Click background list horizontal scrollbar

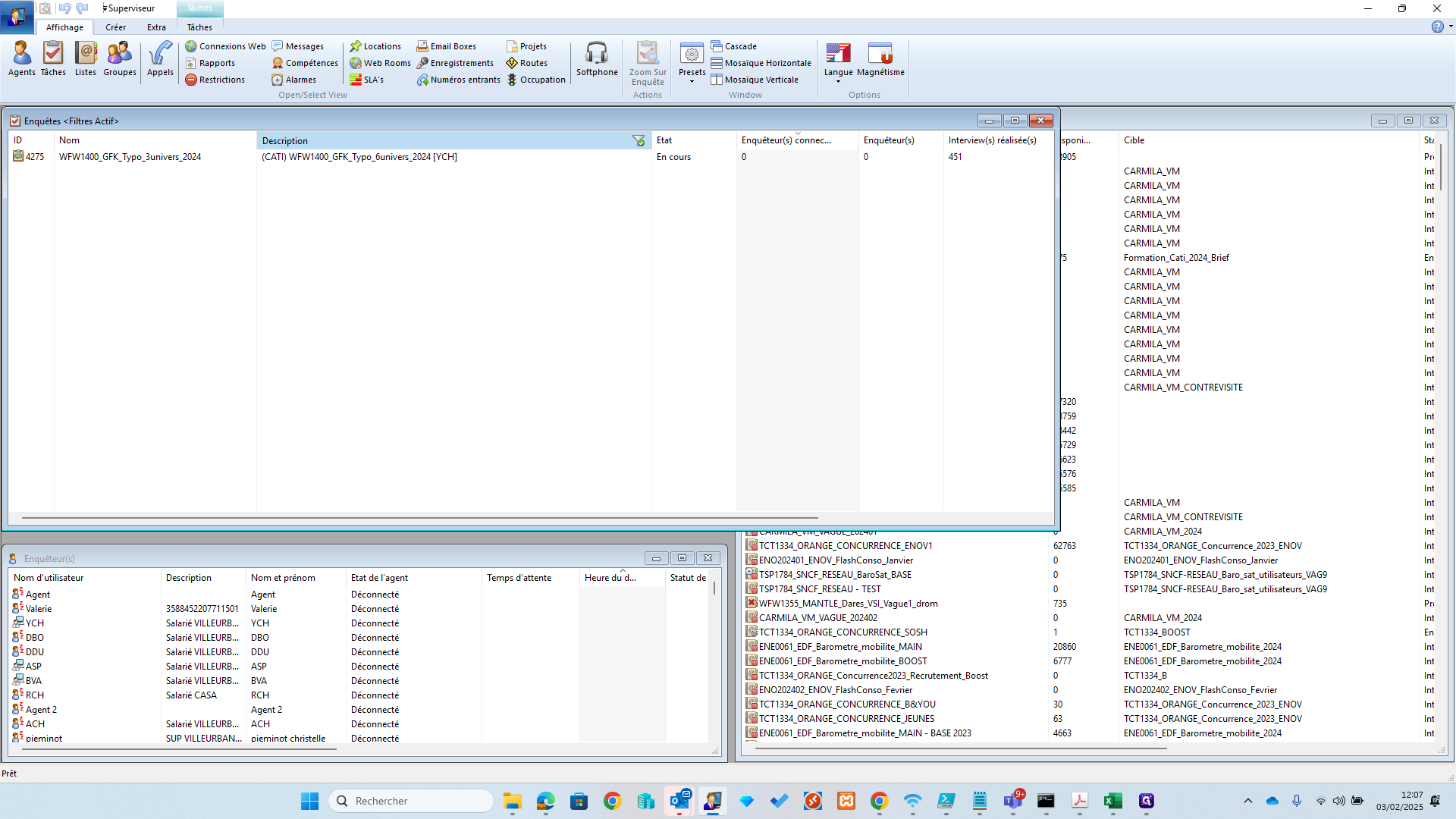click(961, 748)
